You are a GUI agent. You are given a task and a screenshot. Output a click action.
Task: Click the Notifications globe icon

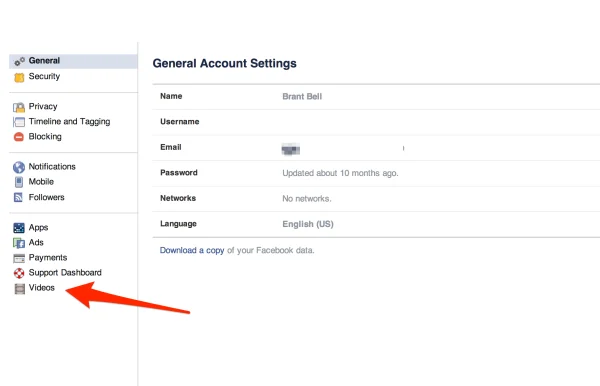tap(19, 167)
